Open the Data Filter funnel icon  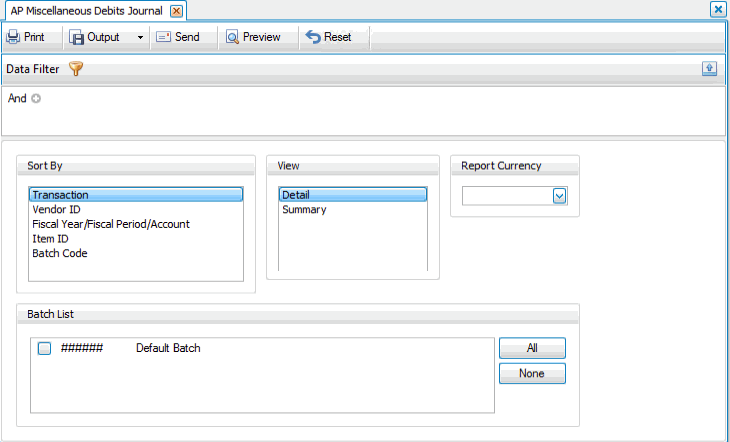(x=76, y=69)
